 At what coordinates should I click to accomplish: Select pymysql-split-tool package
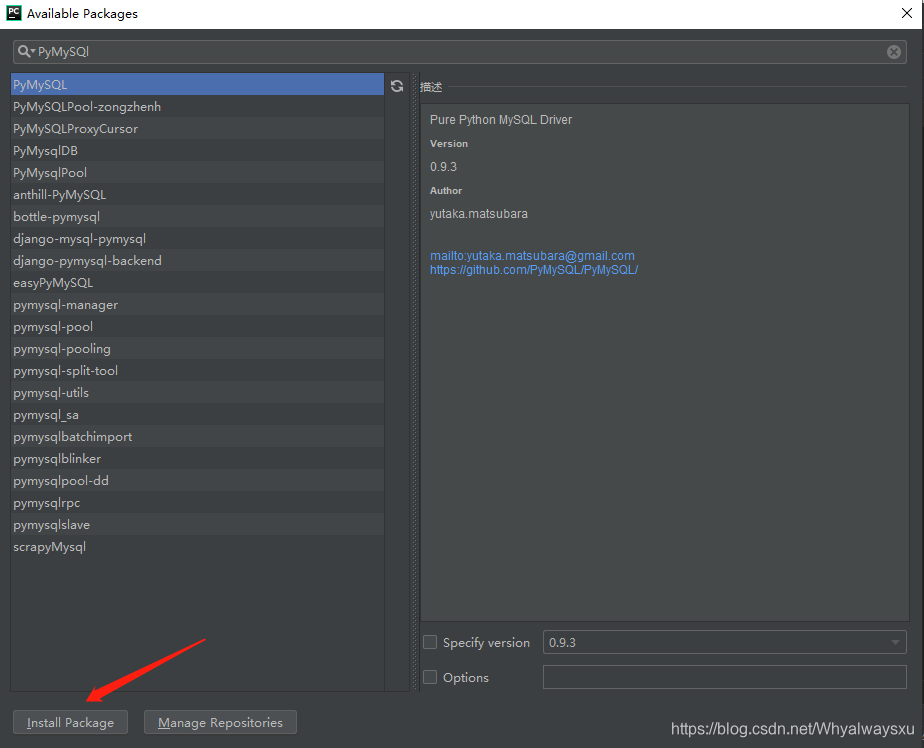point(197,371)
